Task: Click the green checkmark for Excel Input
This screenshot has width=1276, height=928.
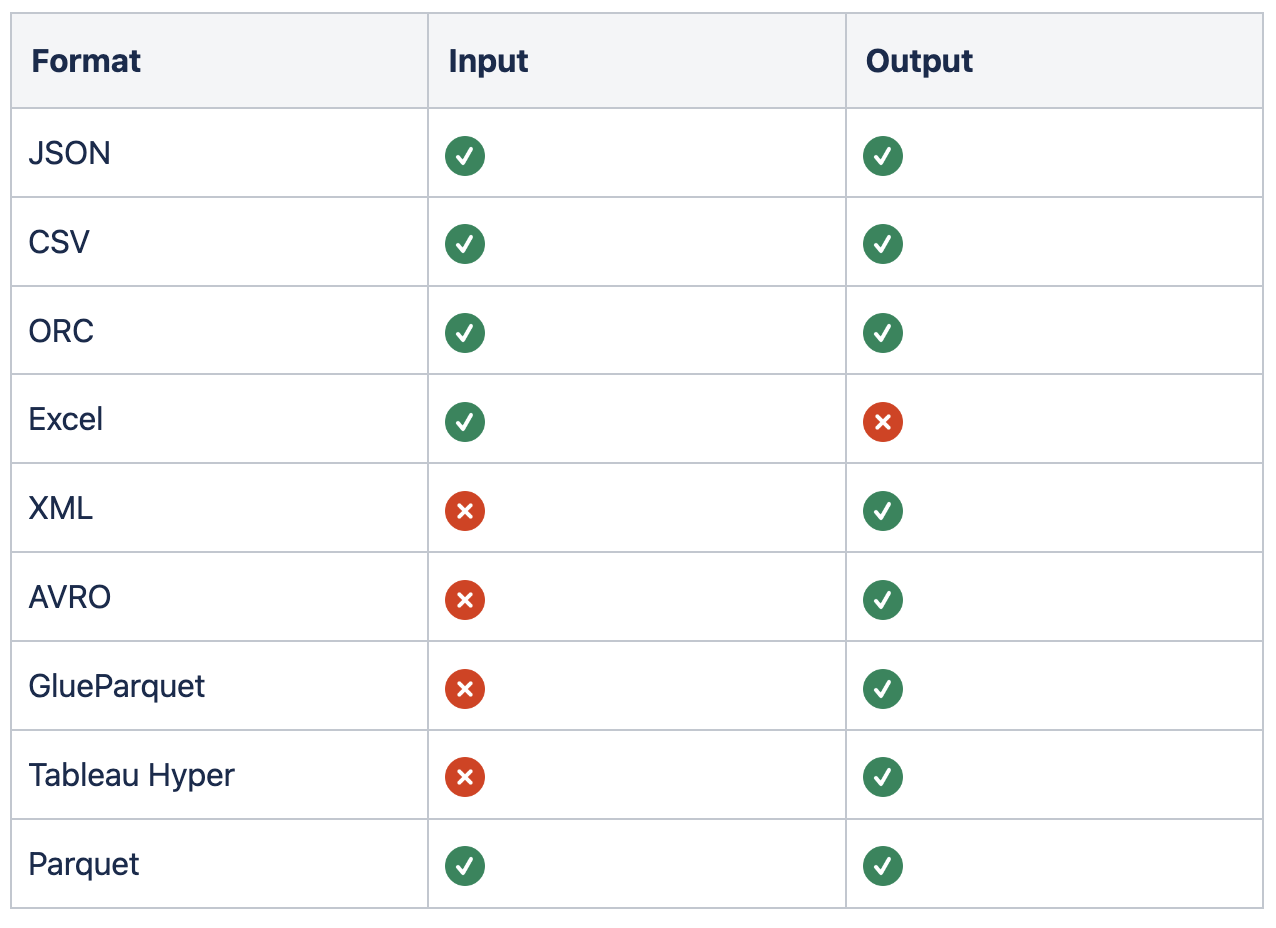Action: pos(465,422)
